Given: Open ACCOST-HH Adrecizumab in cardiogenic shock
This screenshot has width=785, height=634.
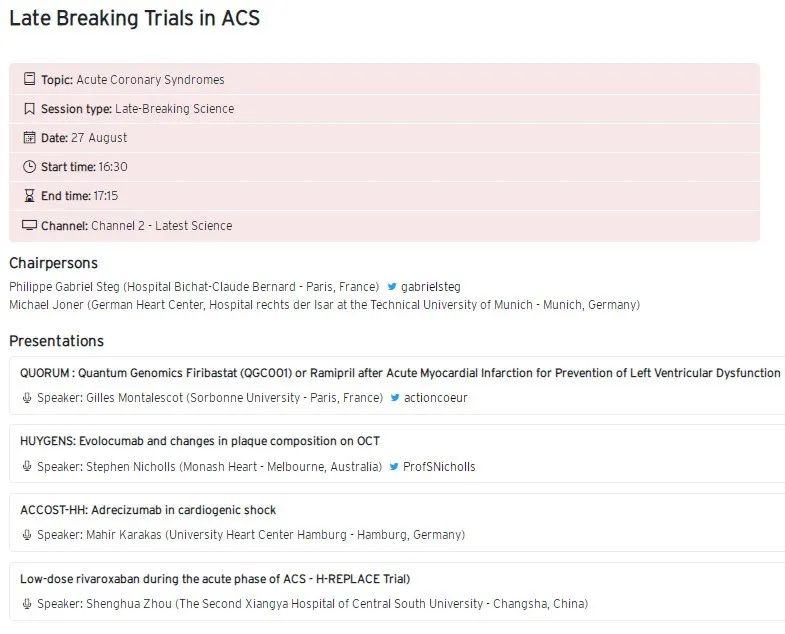Looking at the screenshot, I should 148,510.
